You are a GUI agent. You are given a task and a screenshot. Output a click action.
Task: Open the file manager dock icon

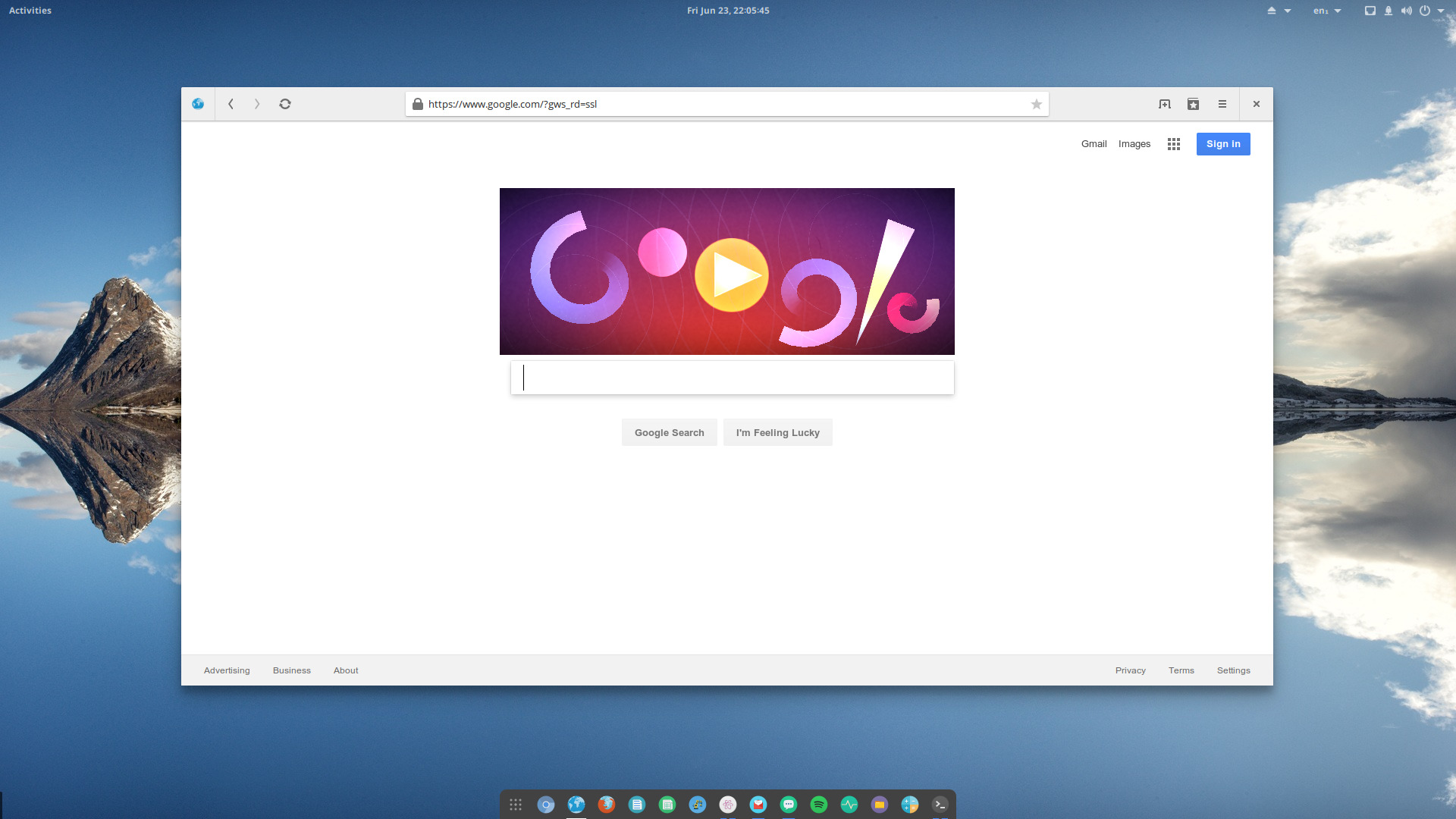pos(880,805)
